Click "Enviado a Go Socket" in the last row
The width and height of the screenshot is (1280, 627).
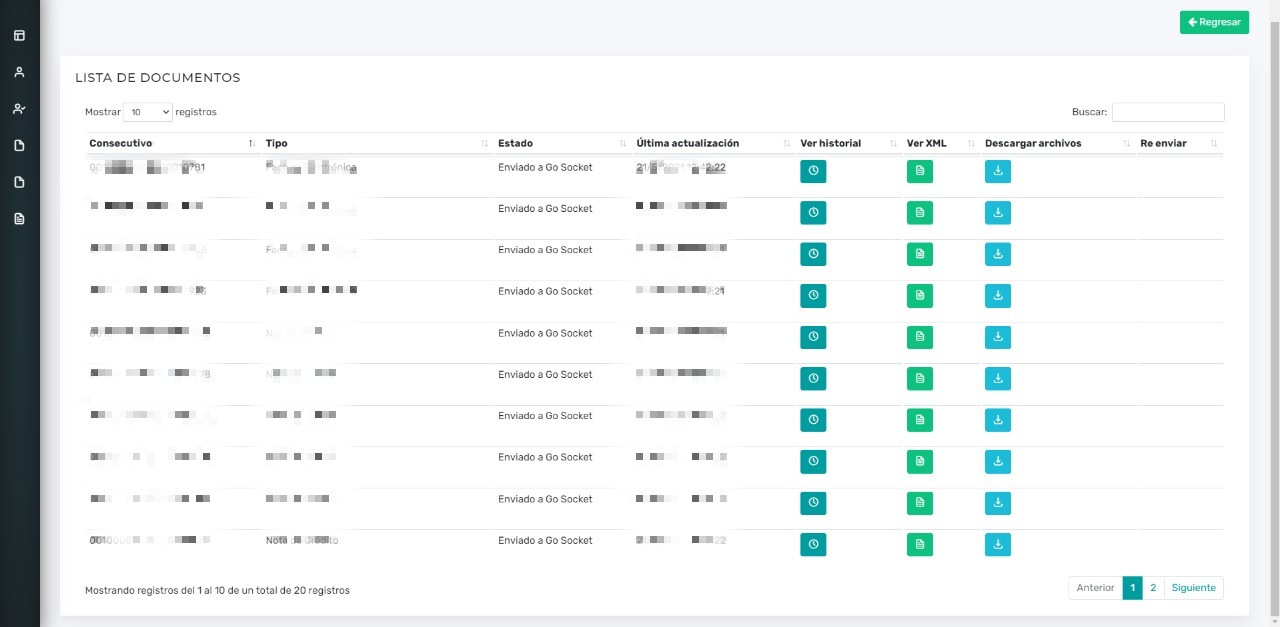click(545, 541)
